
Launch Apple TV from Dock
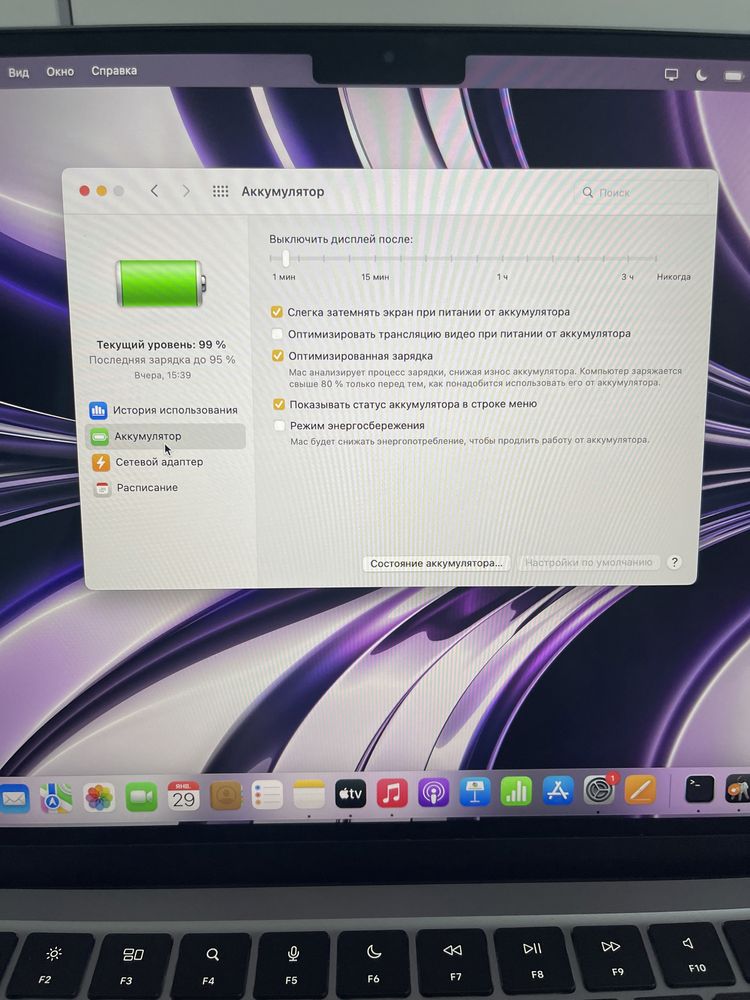pyautogui.click(x=351, y=794)
